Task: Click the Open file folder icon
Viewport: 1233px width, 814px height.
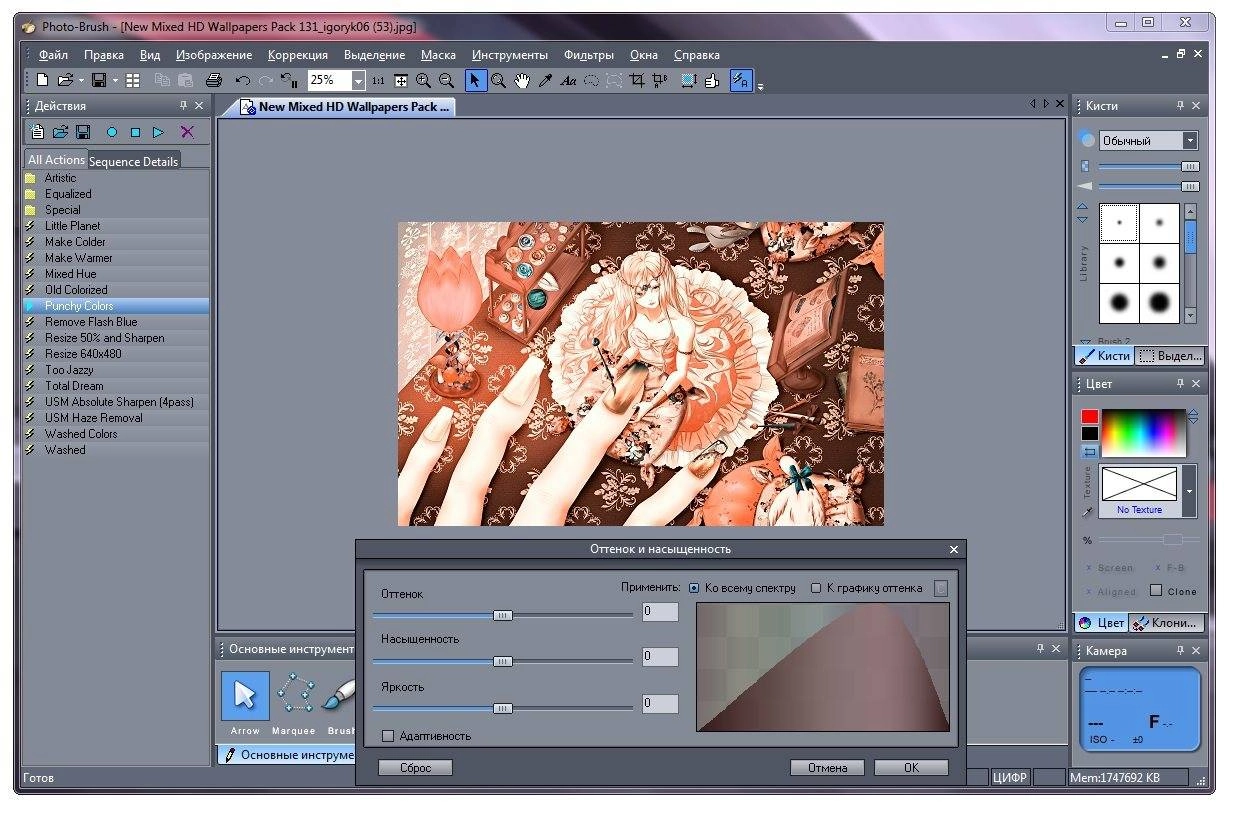Action: 65,81
